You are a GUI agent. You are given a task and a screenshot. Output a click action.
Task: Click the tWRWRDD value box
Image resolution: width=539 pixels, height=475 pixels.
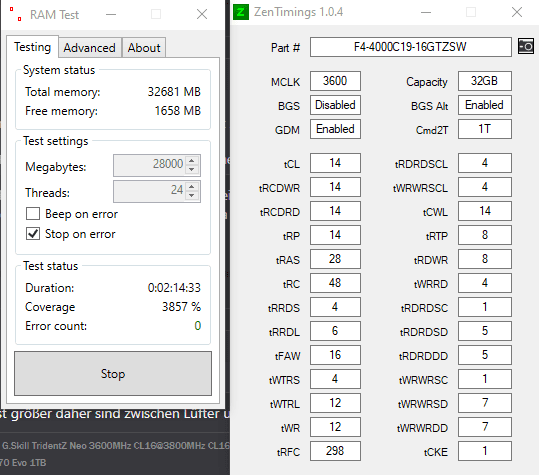[484, 427]
